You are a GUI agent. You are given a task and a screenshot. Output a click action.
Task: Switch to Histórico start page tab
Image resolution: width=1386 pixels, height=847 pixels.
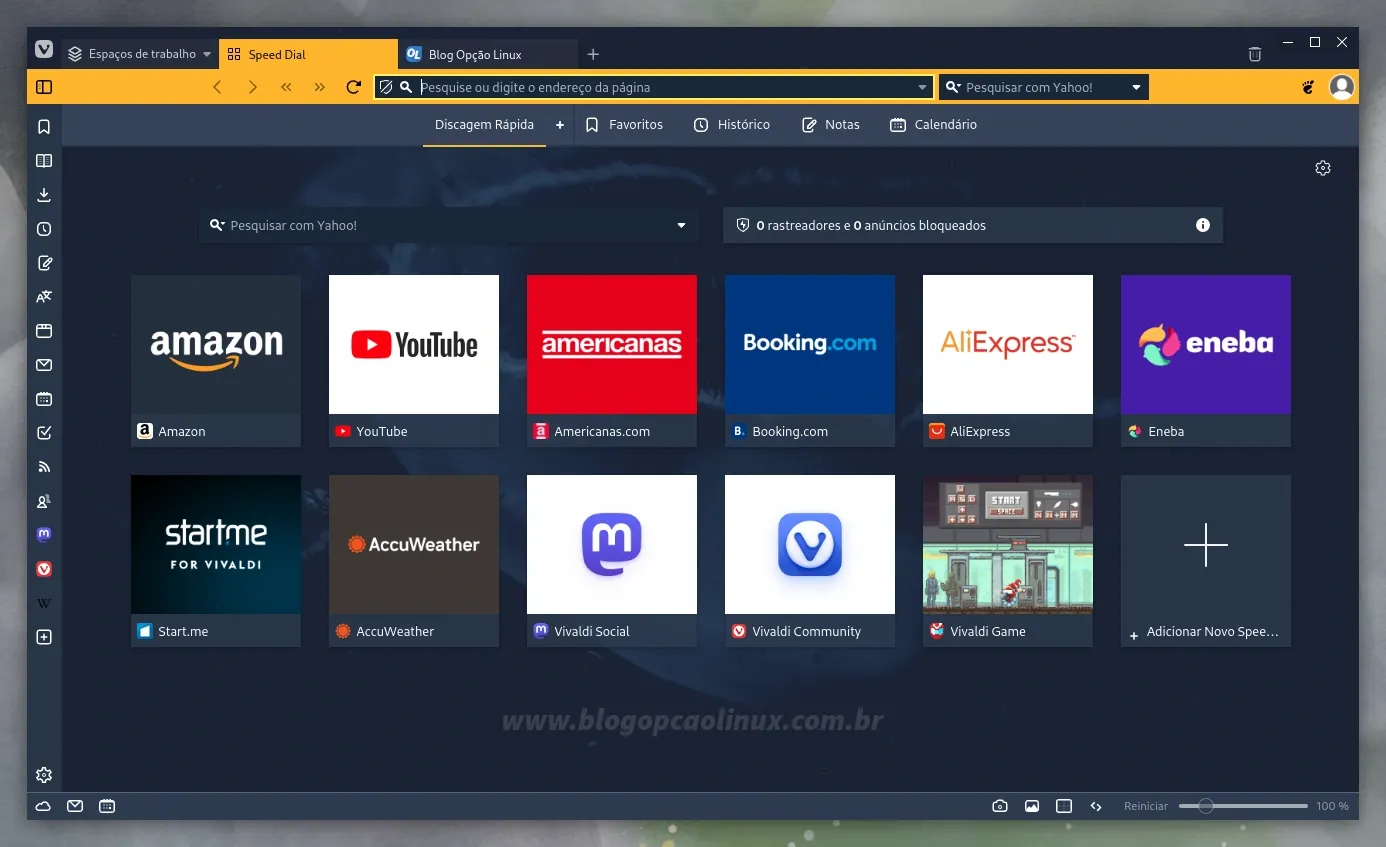click(732, 125)
